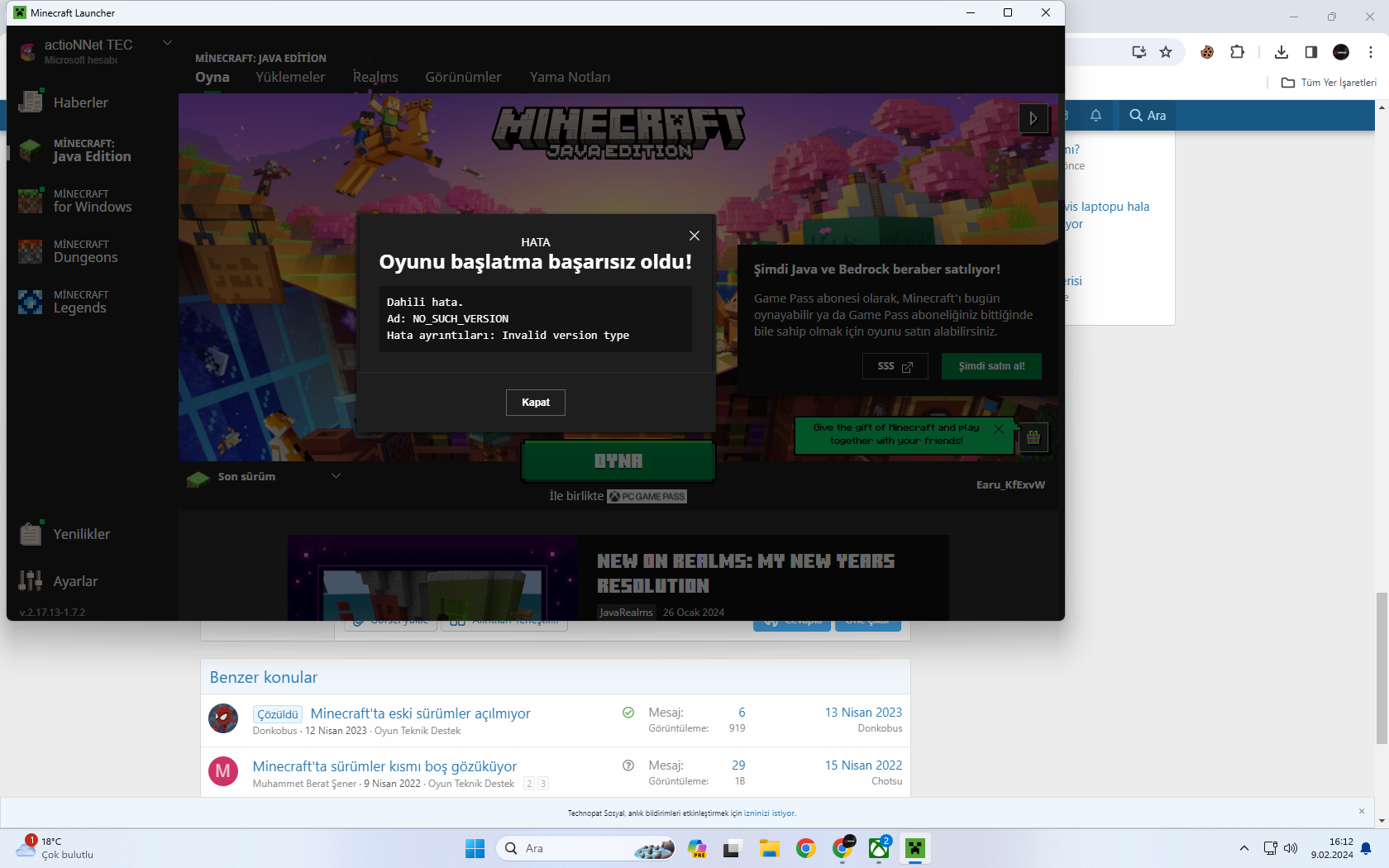This screenshot has height=868, width=1389.
Task: Open Chrome downloads icon
Action: pos(1282,52)
